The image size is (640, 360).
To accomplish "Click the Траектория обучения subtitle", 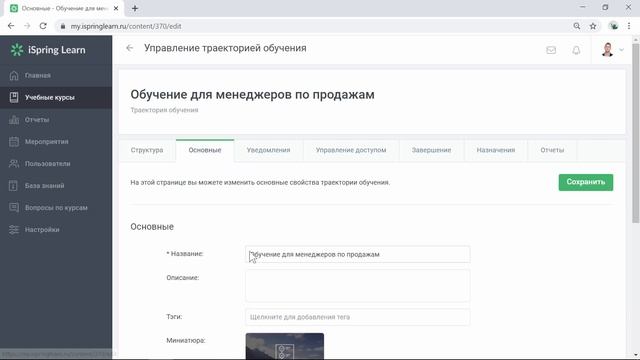I will click(x=164, y=110).
